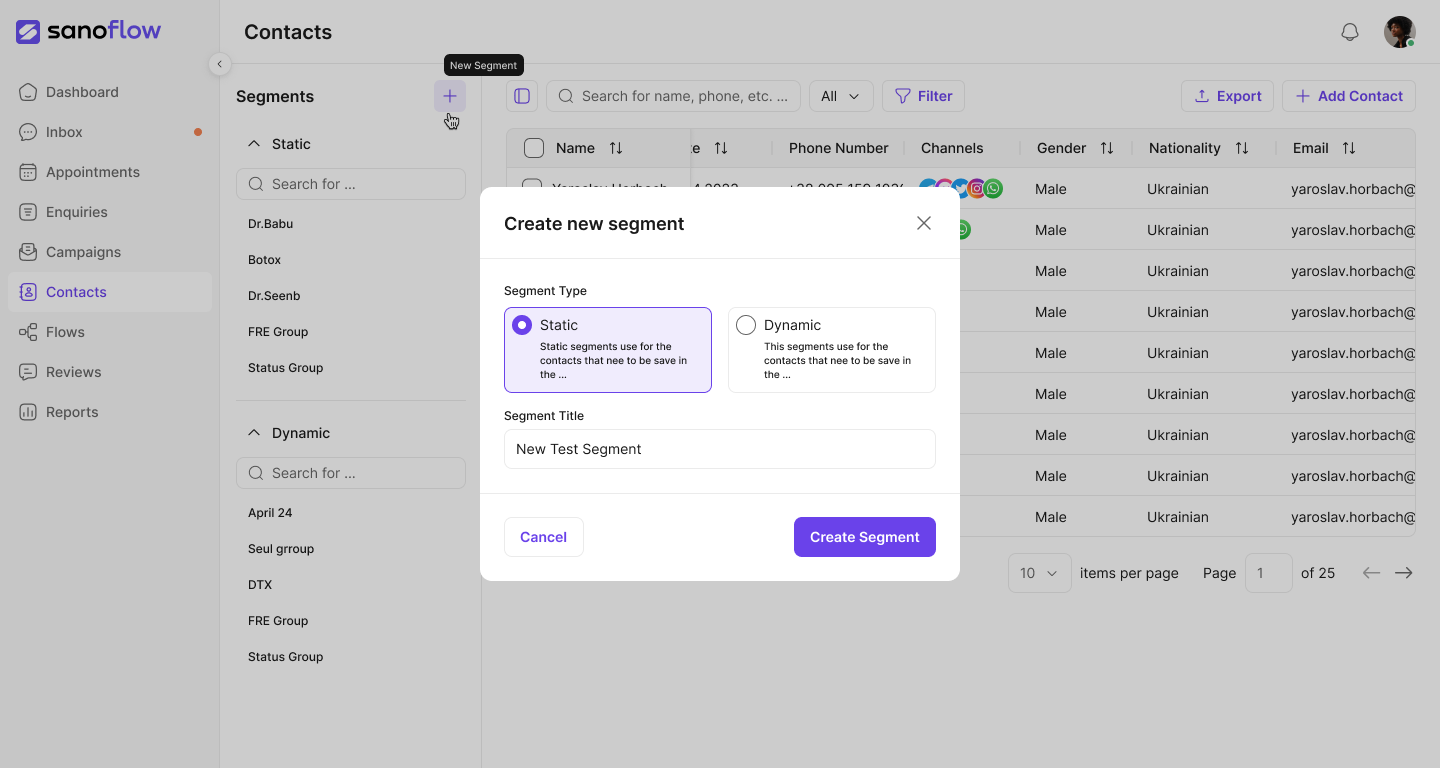The width and height of the screenshot is (1440, 768).
Task: Sort by Nationality column
Action: coord(1242,148)
